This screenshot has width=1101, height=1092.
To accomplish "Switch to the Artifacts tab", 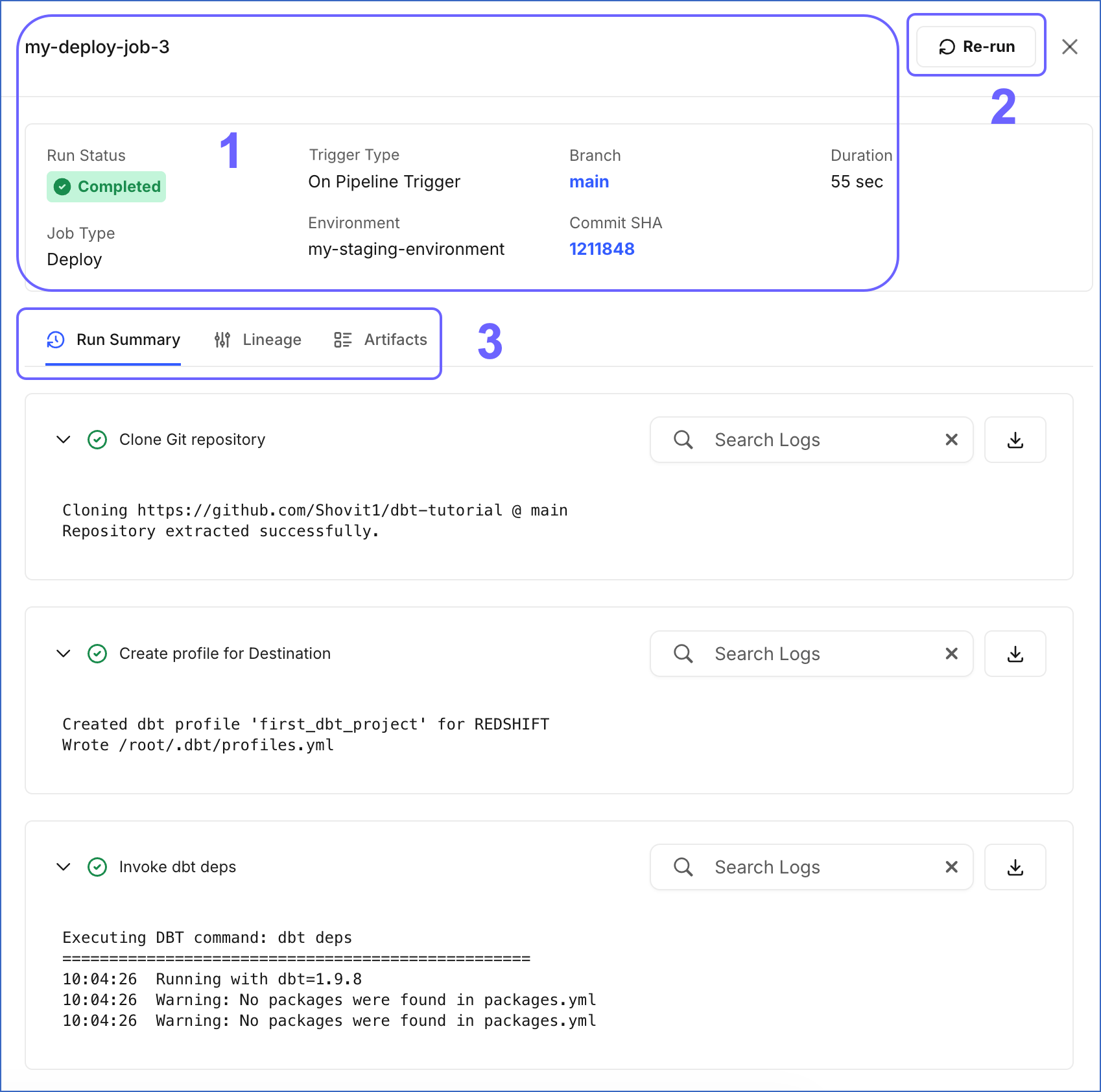I will 381,340.
